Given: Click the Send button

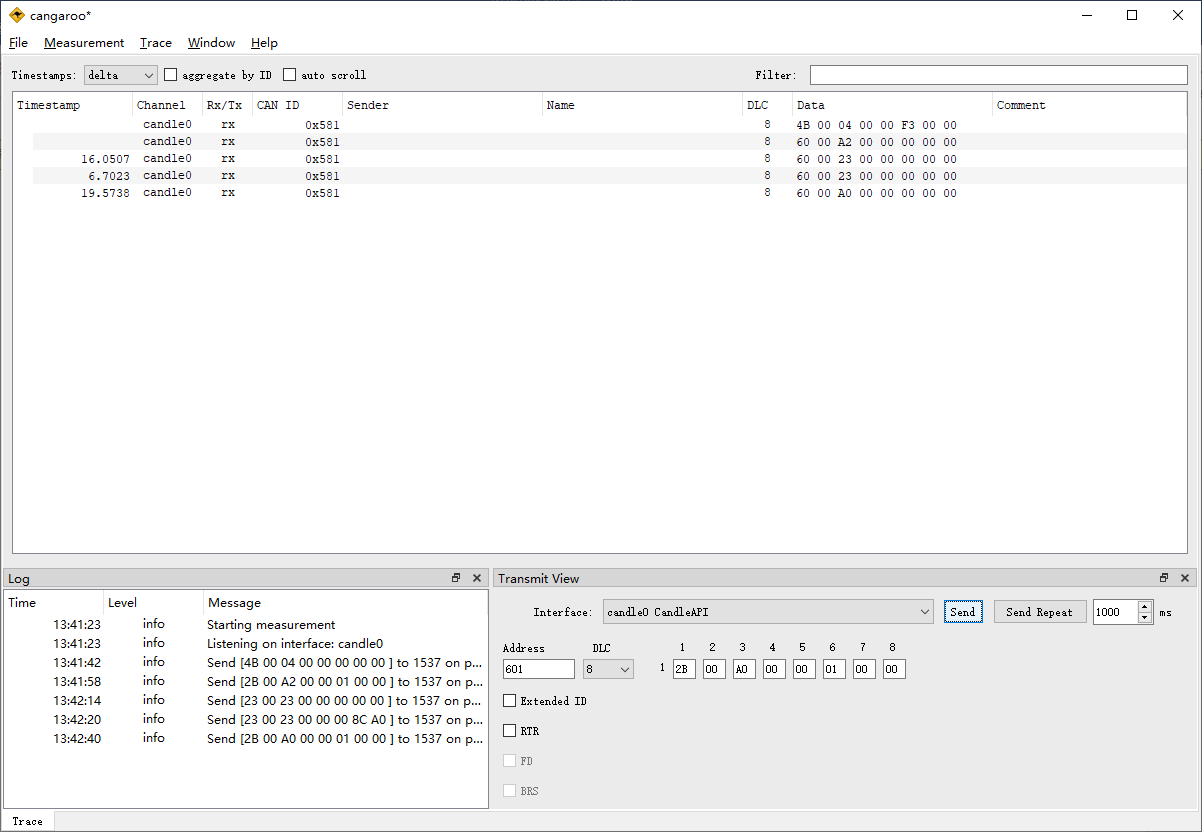Looking at the screenshot, I should click(963, 611).
